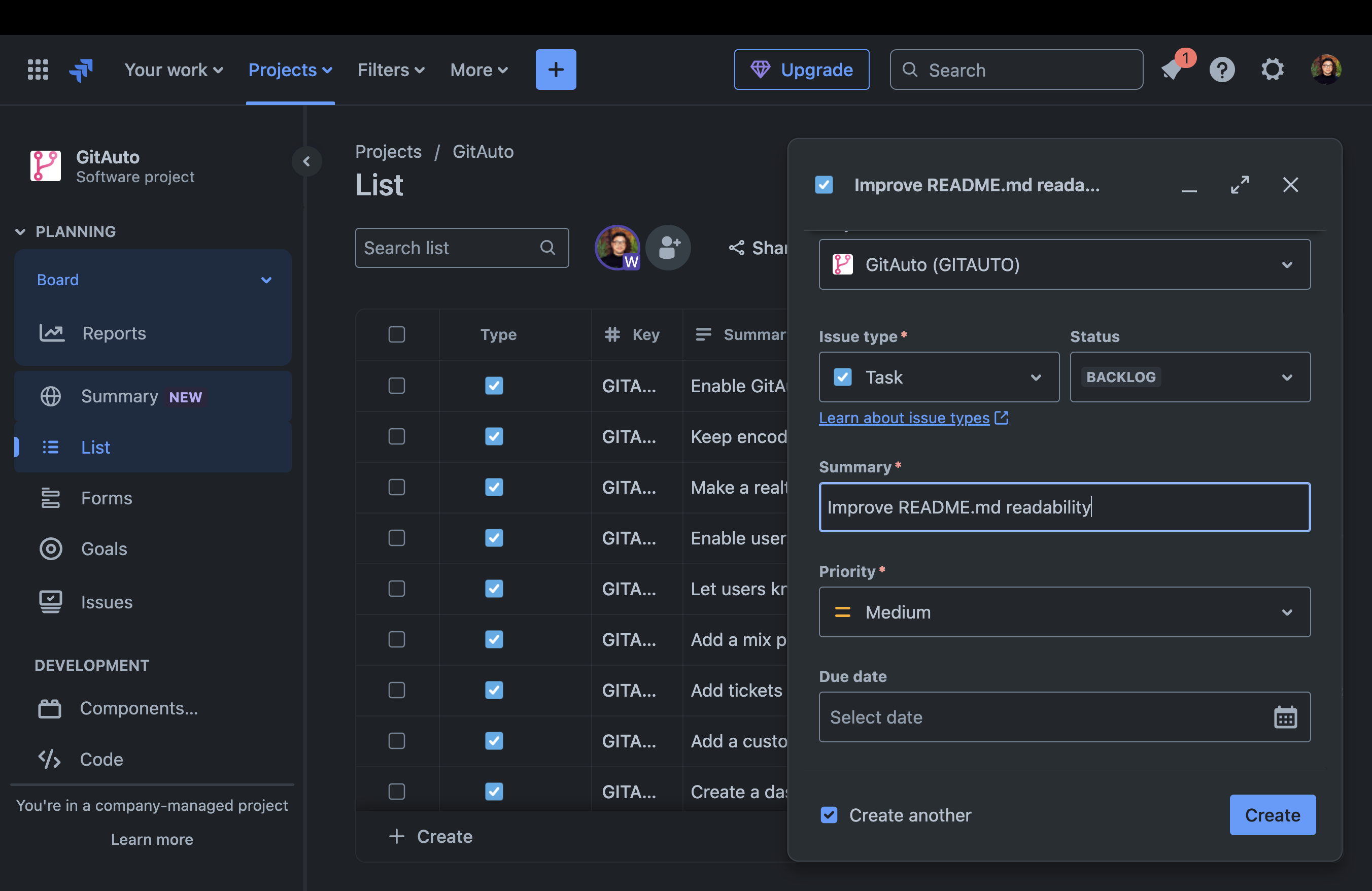This screenshot has height=891, width=1372.
Task: Click the Filters menu item
Action: 390,69
